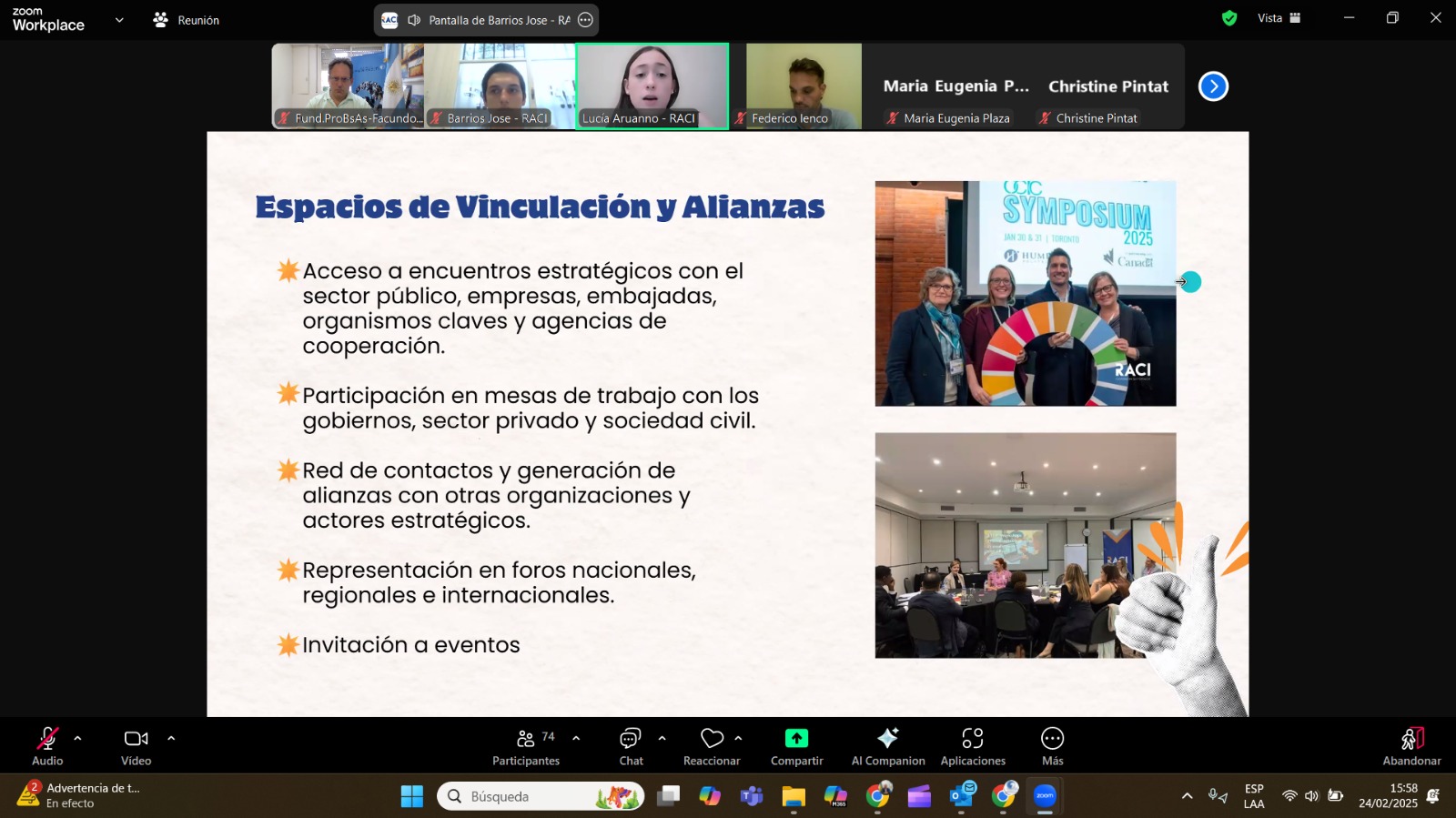Open Aplicaciones in Zoom toolbar
The width and height of the screenshot is (1456, 818).
973,746
